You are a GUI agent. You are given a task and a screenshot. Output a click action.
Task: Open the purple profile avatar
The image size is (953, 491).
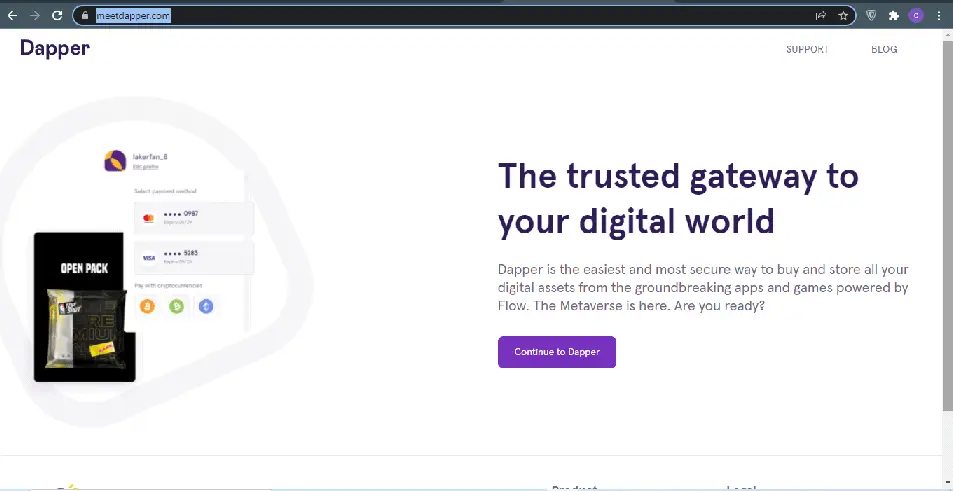[916, 15]
